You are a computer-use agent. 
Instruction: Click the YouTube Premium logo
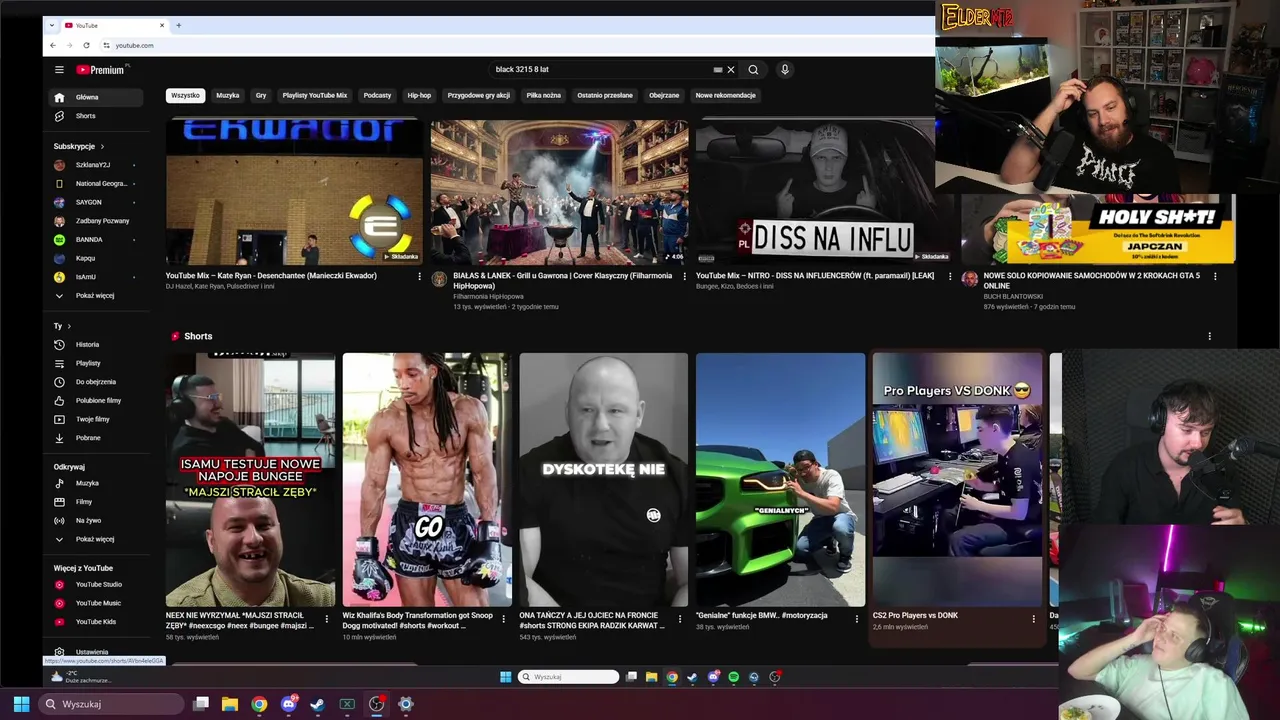coord(102,70)
